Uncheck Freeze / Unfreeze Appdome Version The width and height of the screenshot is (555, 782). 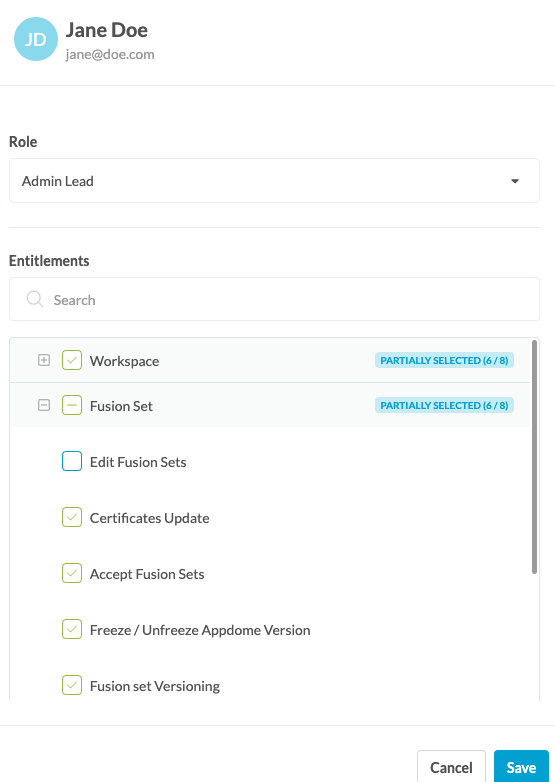tap(72, 629)
